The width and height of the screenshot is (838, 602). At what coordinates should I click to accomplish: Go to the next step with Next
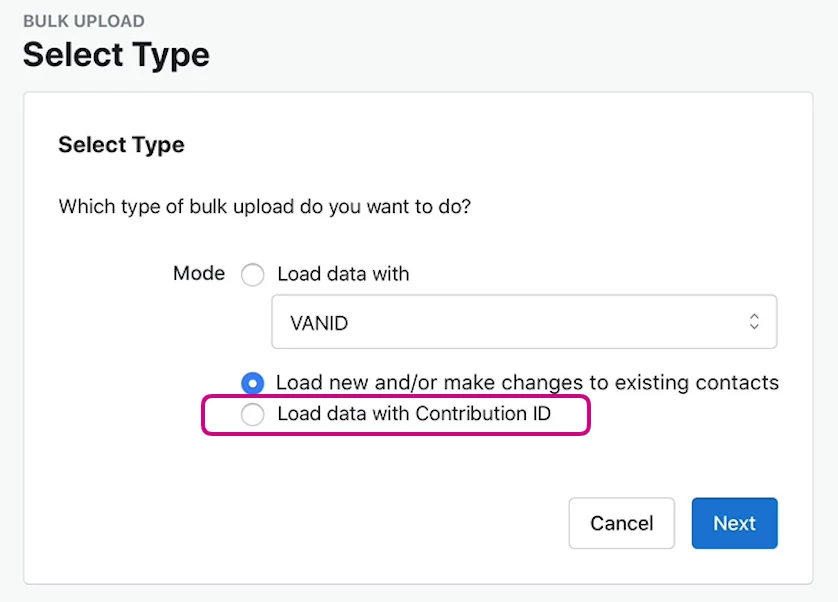tap(734, 523)
